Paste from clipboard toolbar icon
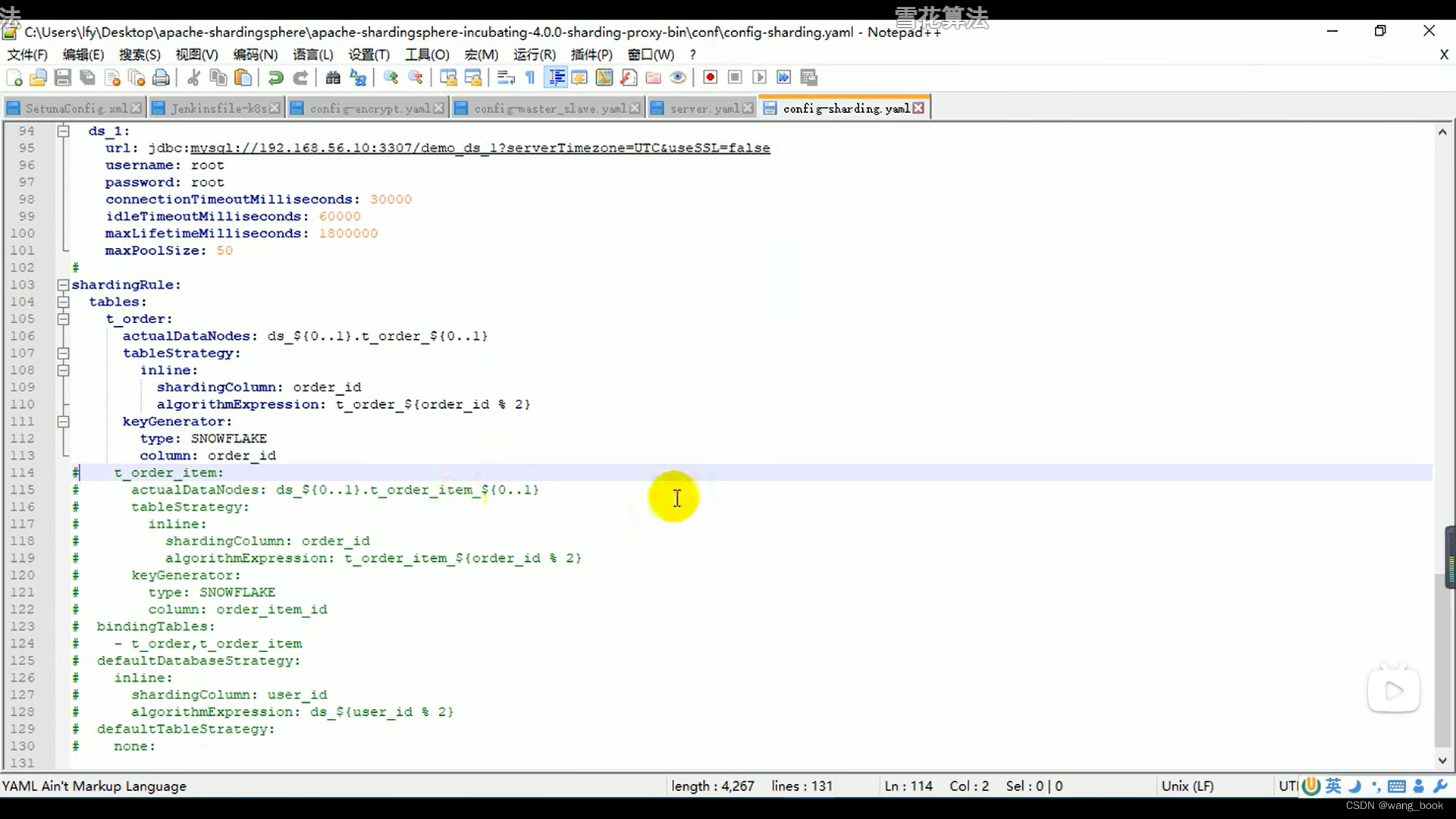Image resolution: width=1456 pixels, height=819 pixels. click(x=243, y=77)
